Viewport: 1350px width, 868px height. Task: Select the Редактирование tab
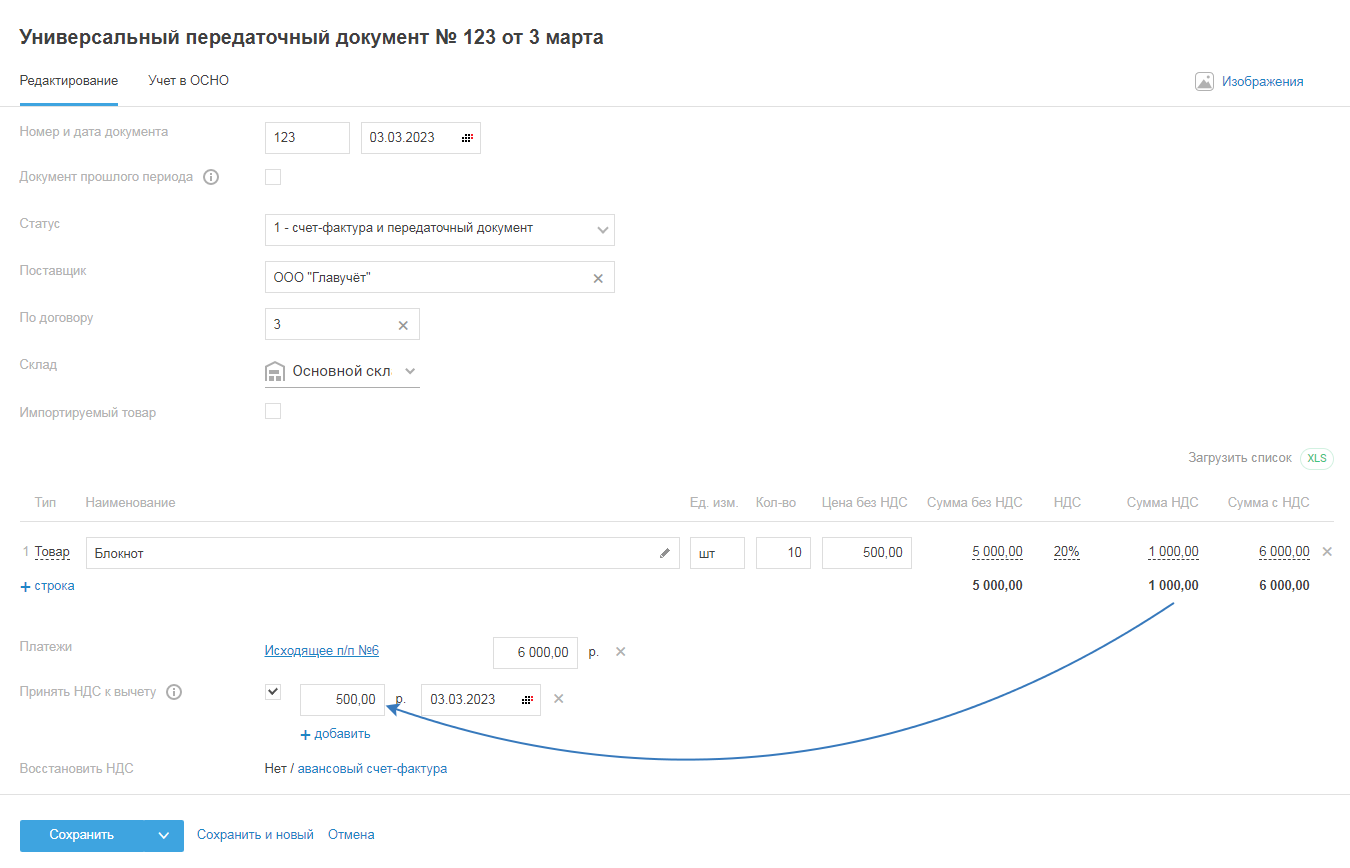tap(69, 81)
